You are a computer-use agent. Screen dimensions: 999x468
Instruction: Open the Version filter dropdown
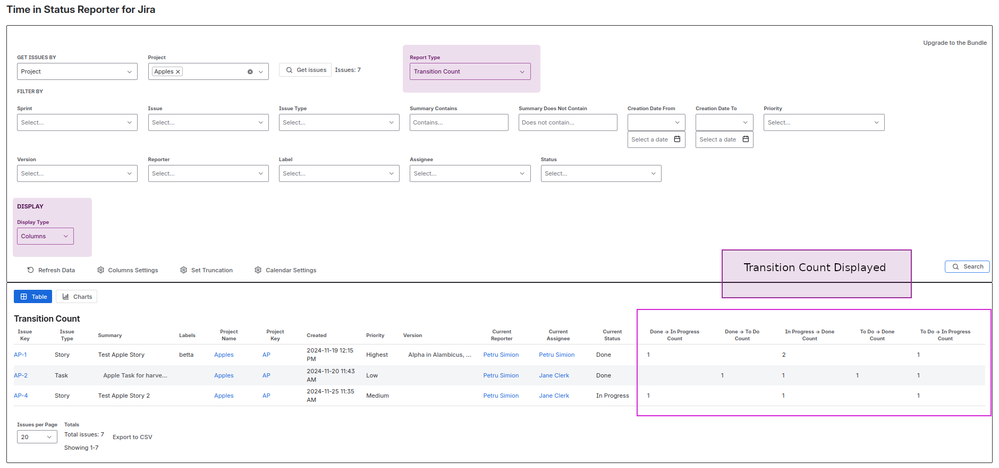point(77,173)
